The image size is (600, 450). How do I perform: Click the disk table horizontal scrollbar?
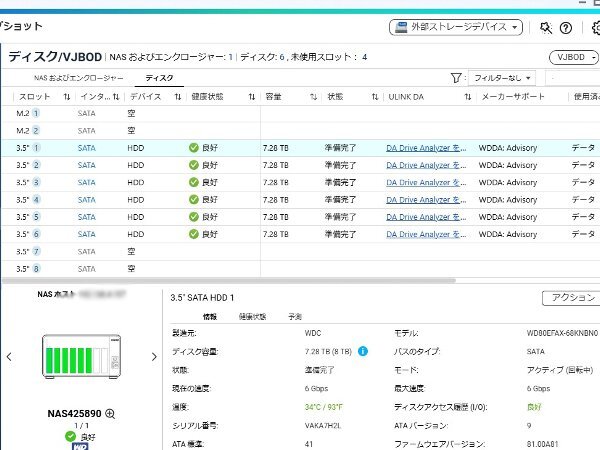pos(229,280)
